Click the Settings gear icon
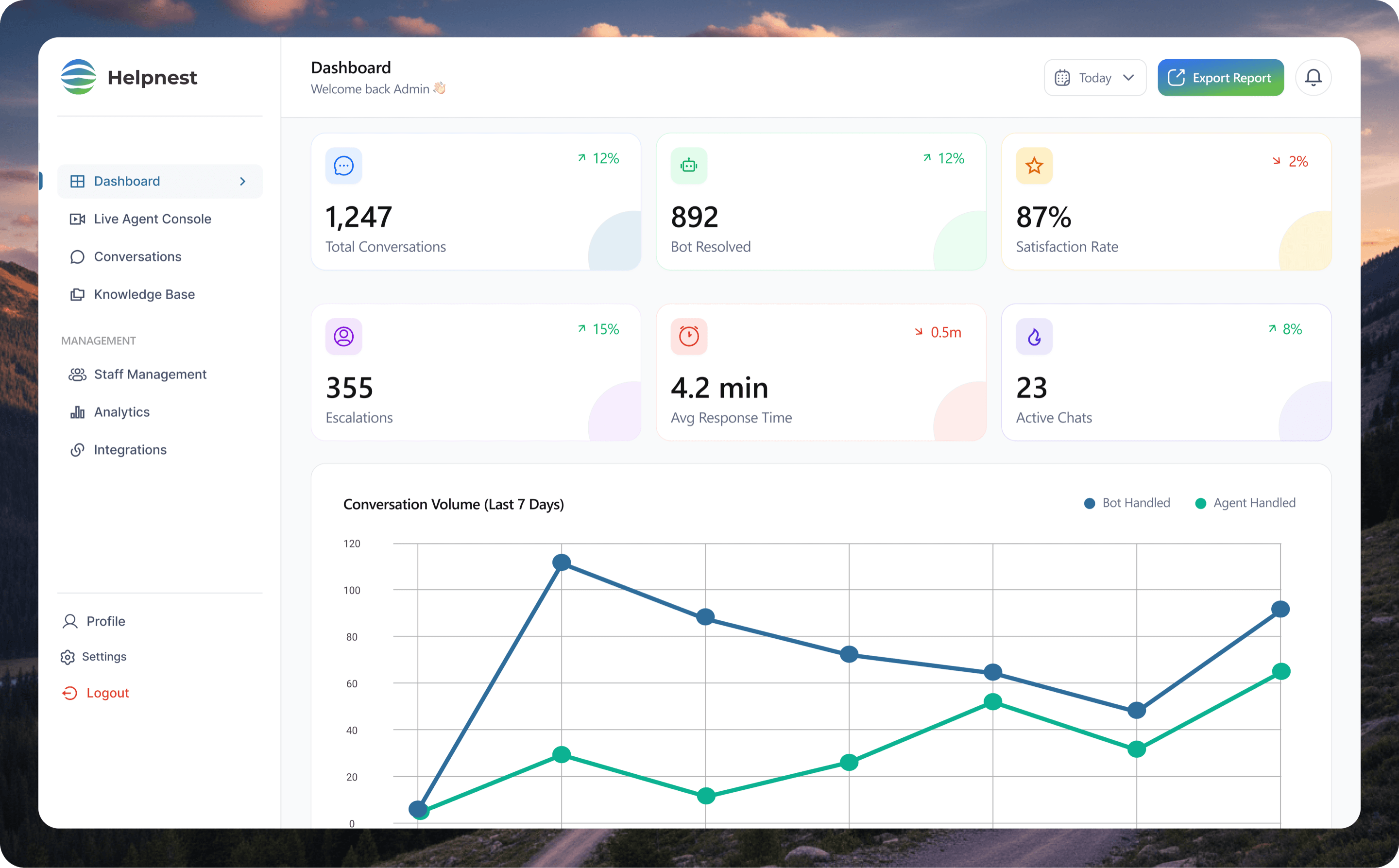Viewport: 1399px width, 868px height. (x=68, y=657)
